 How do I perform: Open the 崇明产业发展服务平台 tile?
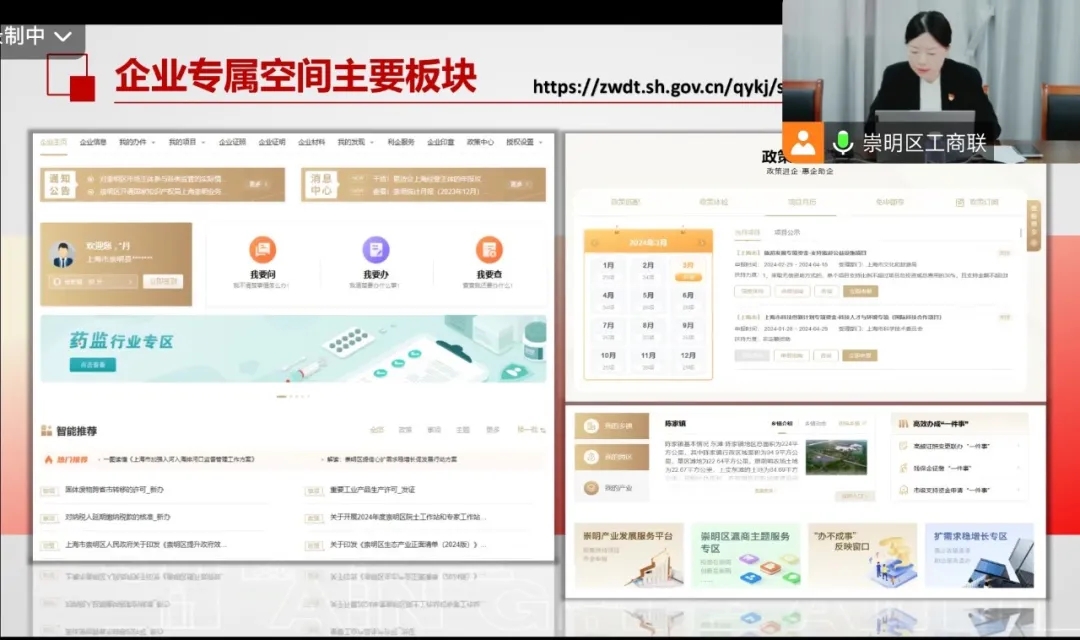[629, 555]
